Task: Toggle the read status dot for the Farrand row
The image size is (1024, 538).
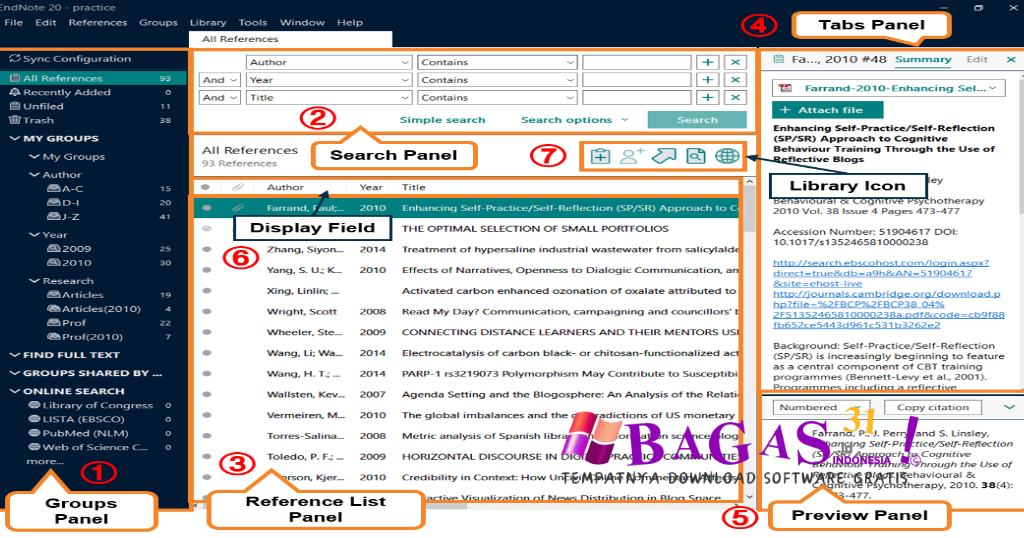Action: [x=207, y=208]
